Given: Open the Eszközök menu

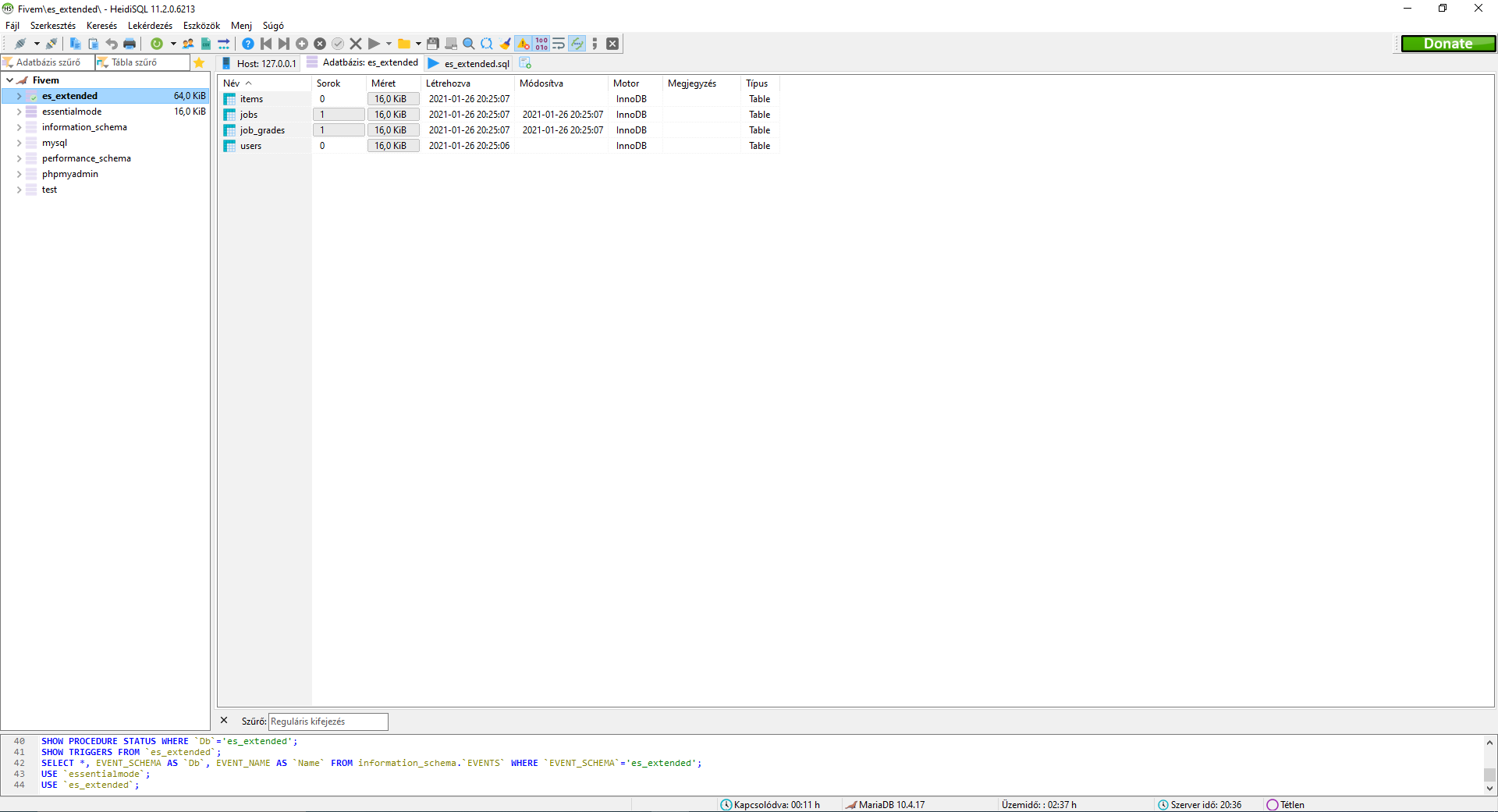Looking at the screenshot, I should click(x=201, y=25).
